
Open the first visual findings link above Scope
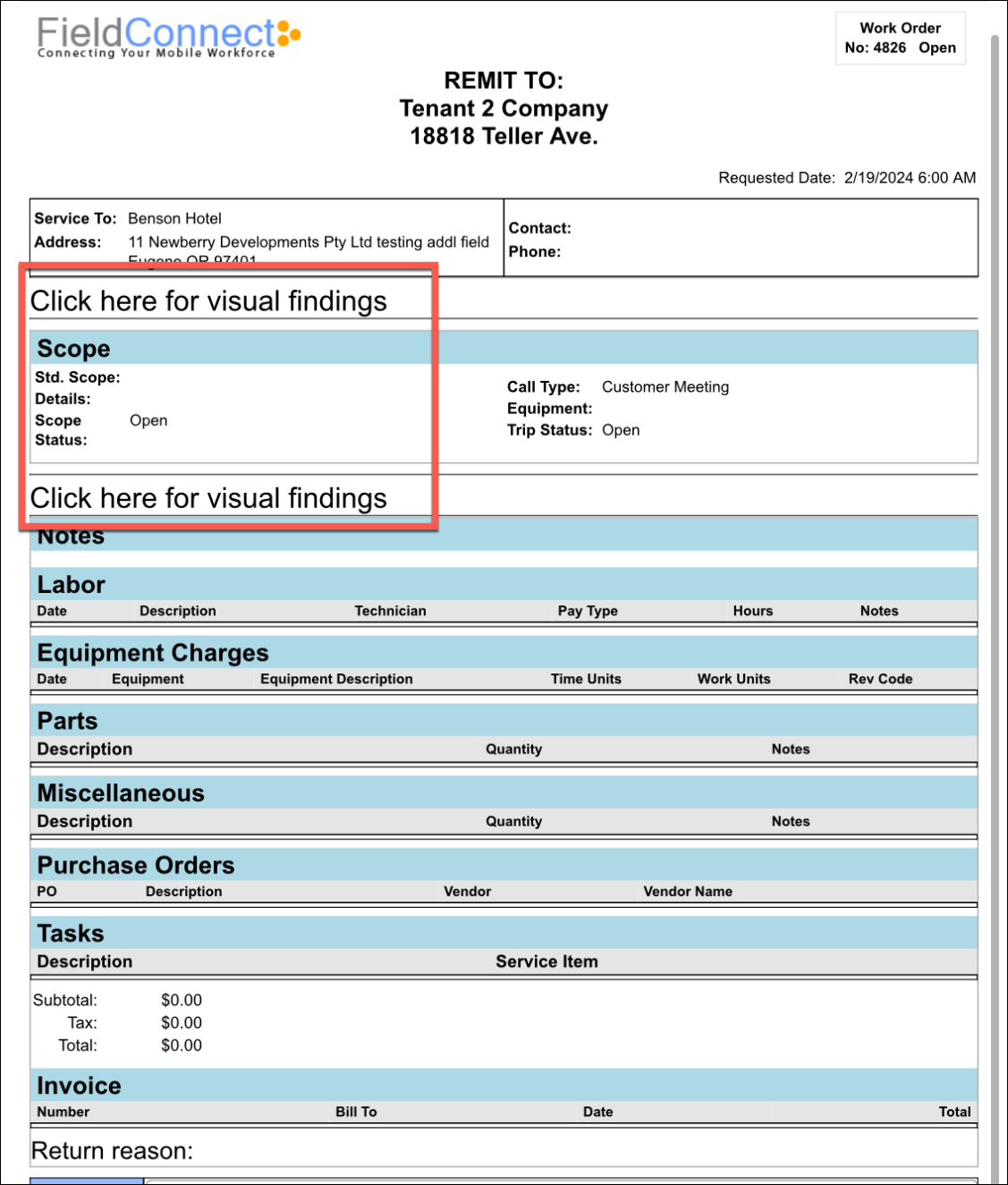tap(208, 301)
